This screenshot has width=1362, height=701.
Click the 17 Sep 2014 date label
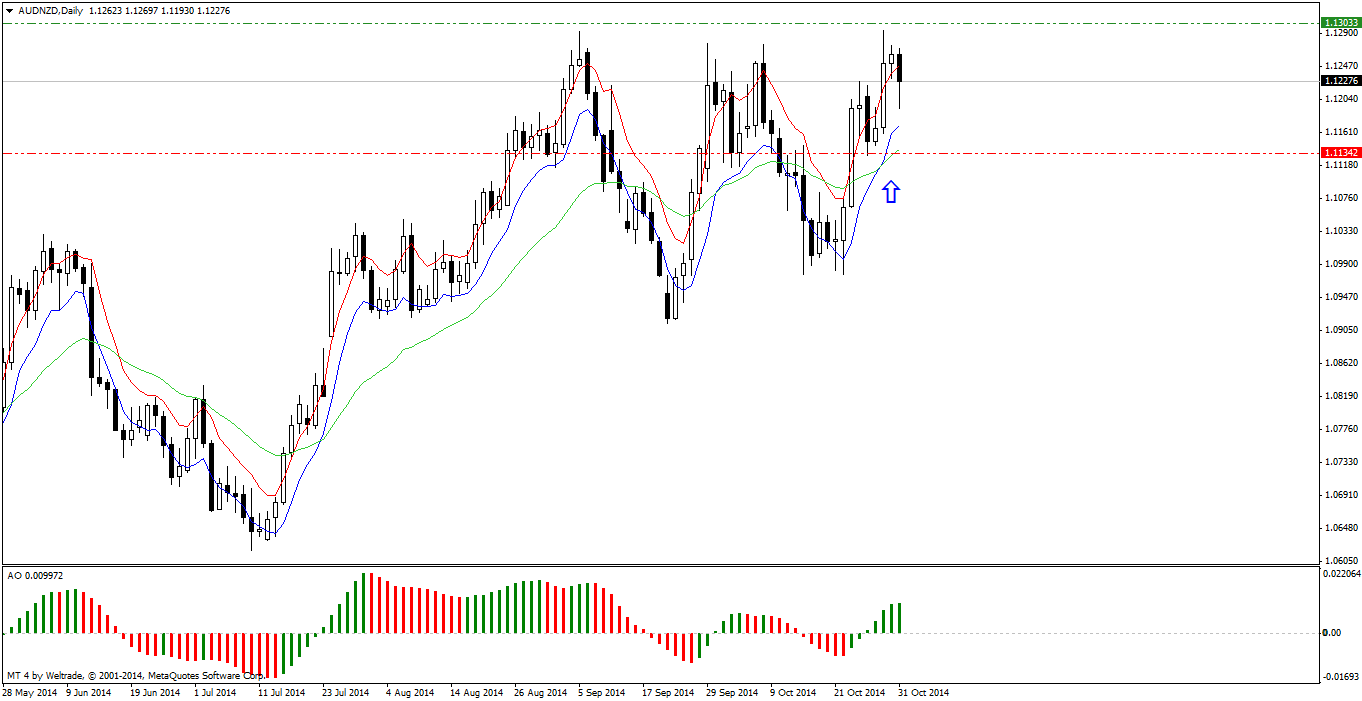tap(666, 692)
